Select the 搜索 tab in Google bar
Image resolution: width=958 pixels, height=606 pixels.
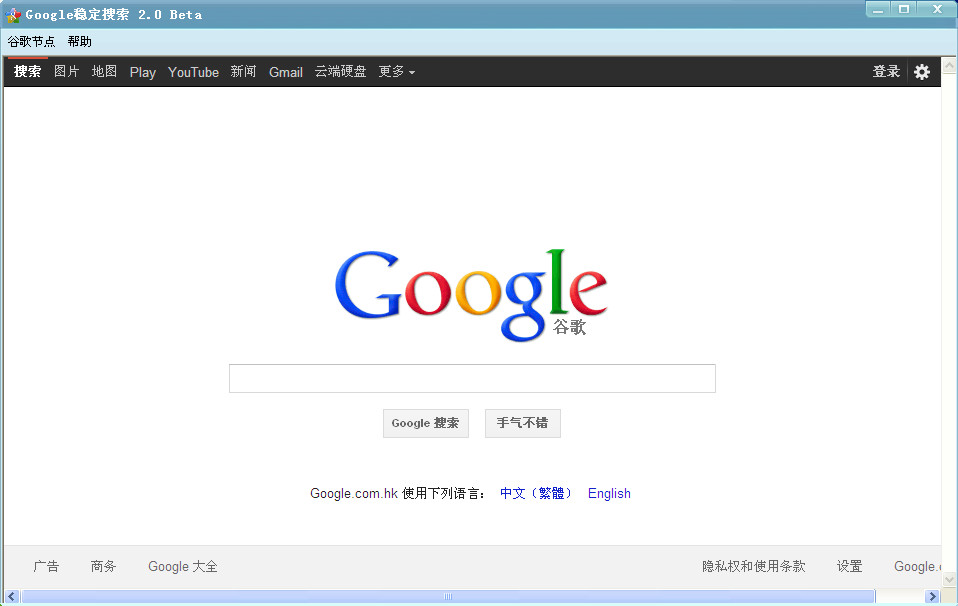[27, 71]
